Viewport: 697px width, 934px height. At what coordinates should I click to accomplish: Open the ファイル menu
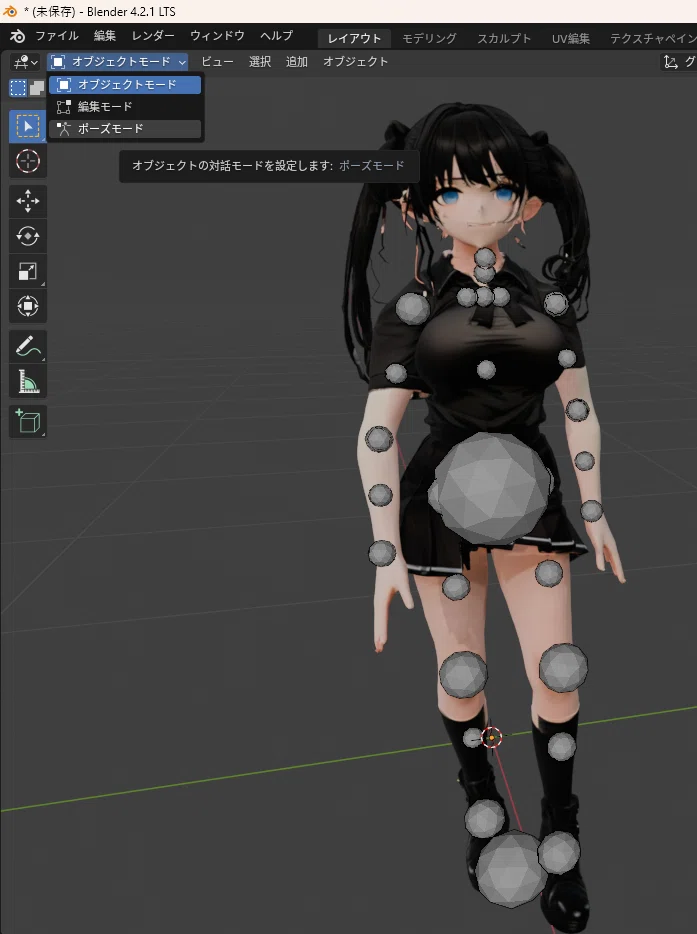(x=57, y=36)
